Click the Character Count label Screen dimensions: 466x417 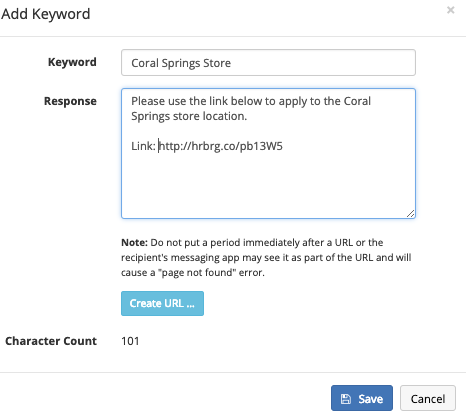(x=51, y=341)
